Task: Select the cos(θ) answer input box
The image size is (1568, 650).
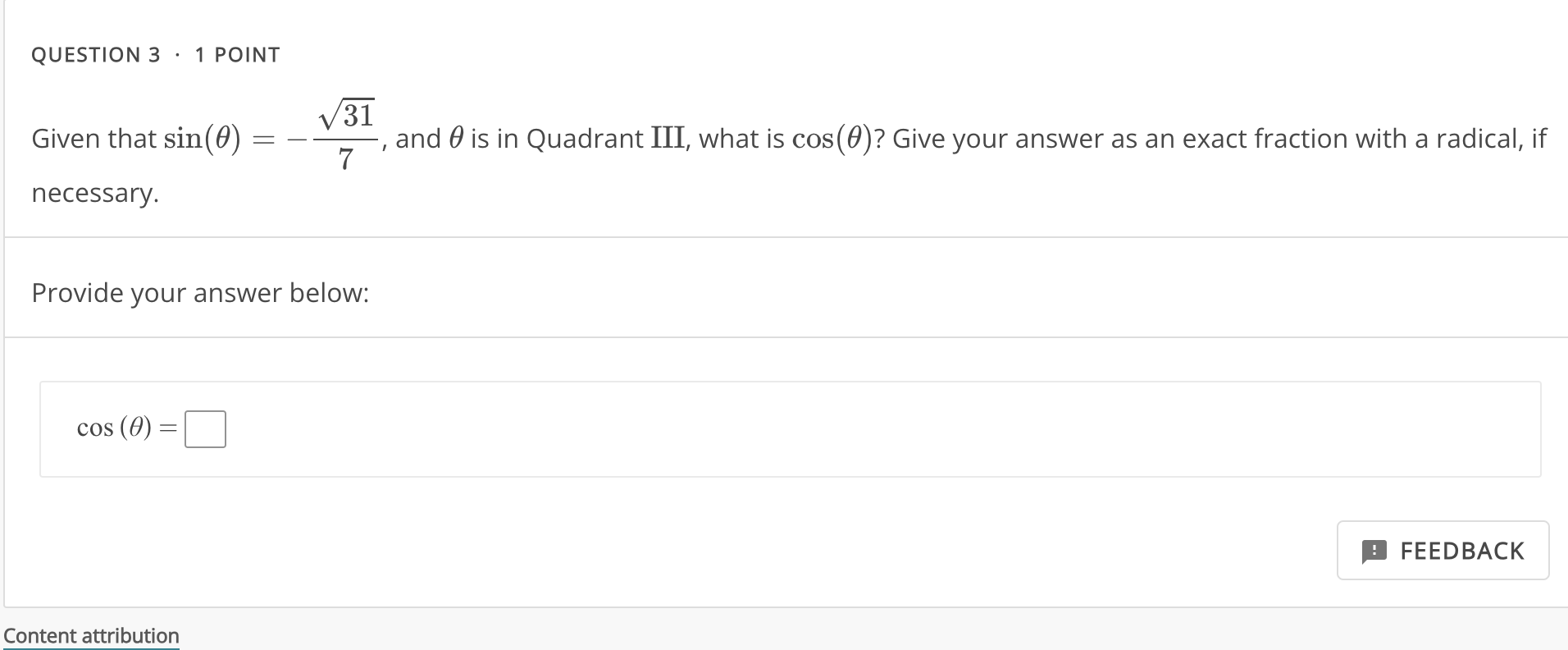Action: point(207,428)
